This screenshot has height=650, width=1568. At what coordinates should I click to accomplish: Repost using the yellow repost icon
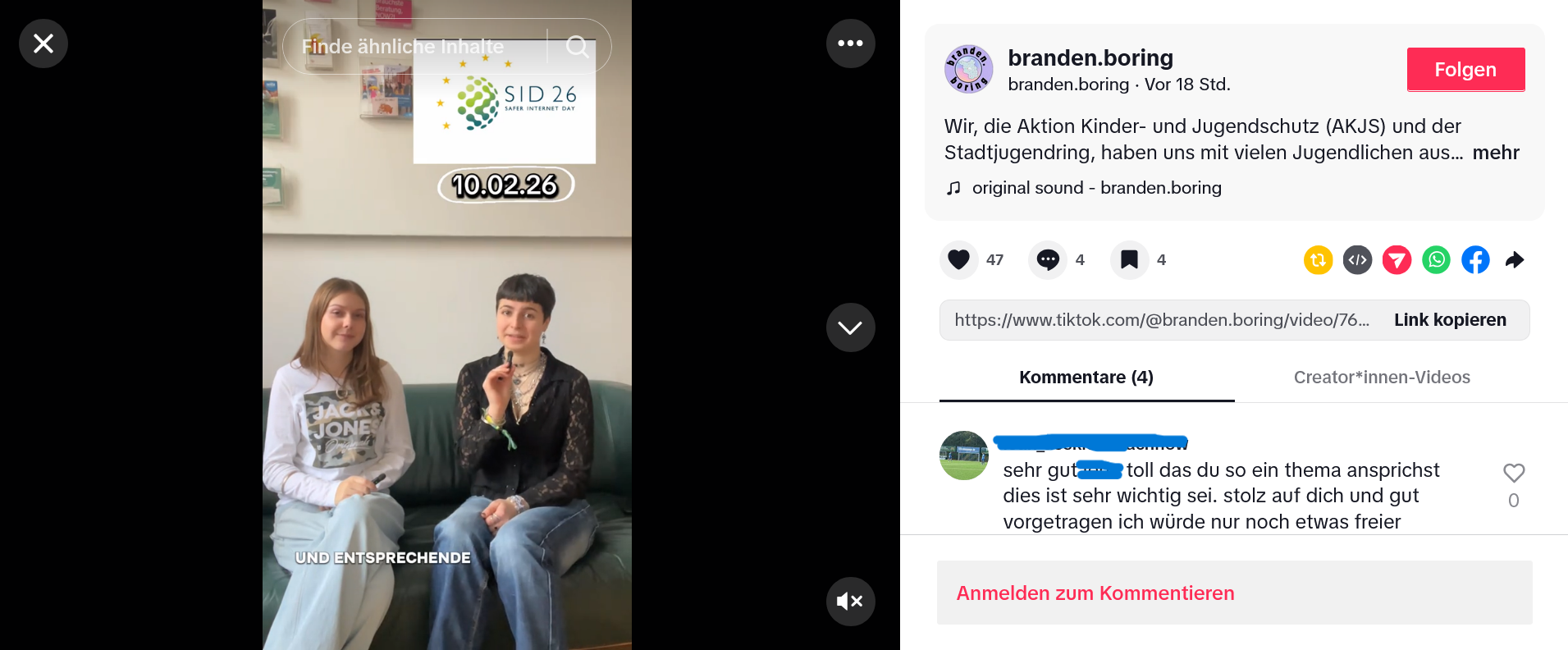1318,260
